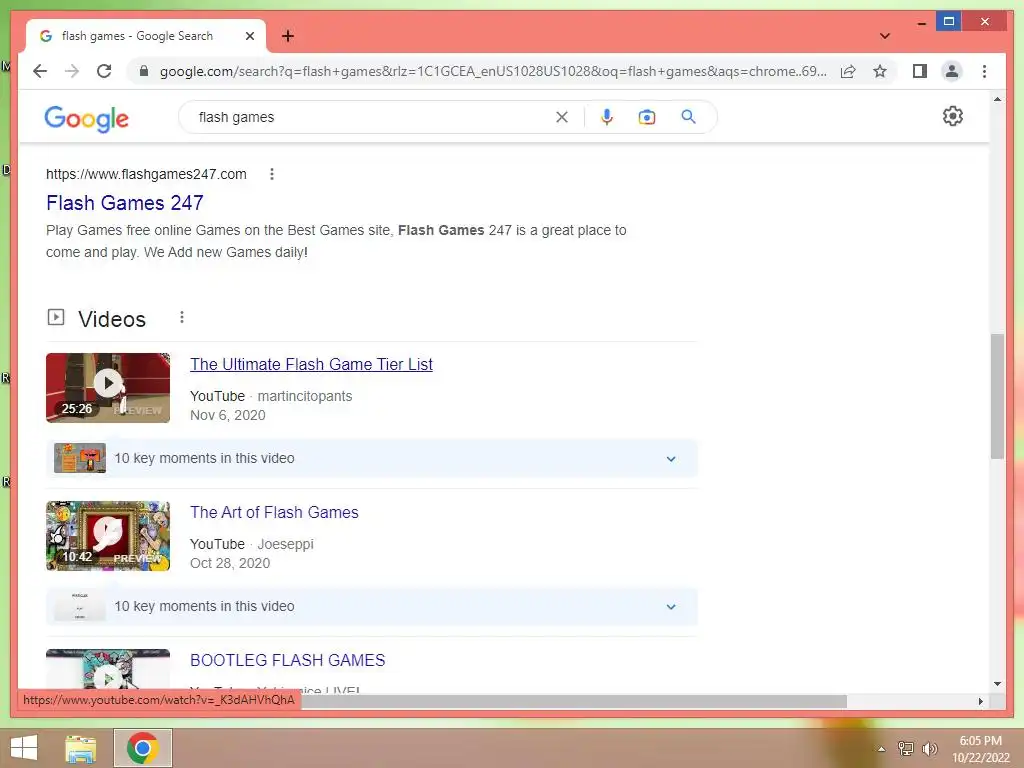Click the Chrome taskbar icon

click(x=143, y=748)
